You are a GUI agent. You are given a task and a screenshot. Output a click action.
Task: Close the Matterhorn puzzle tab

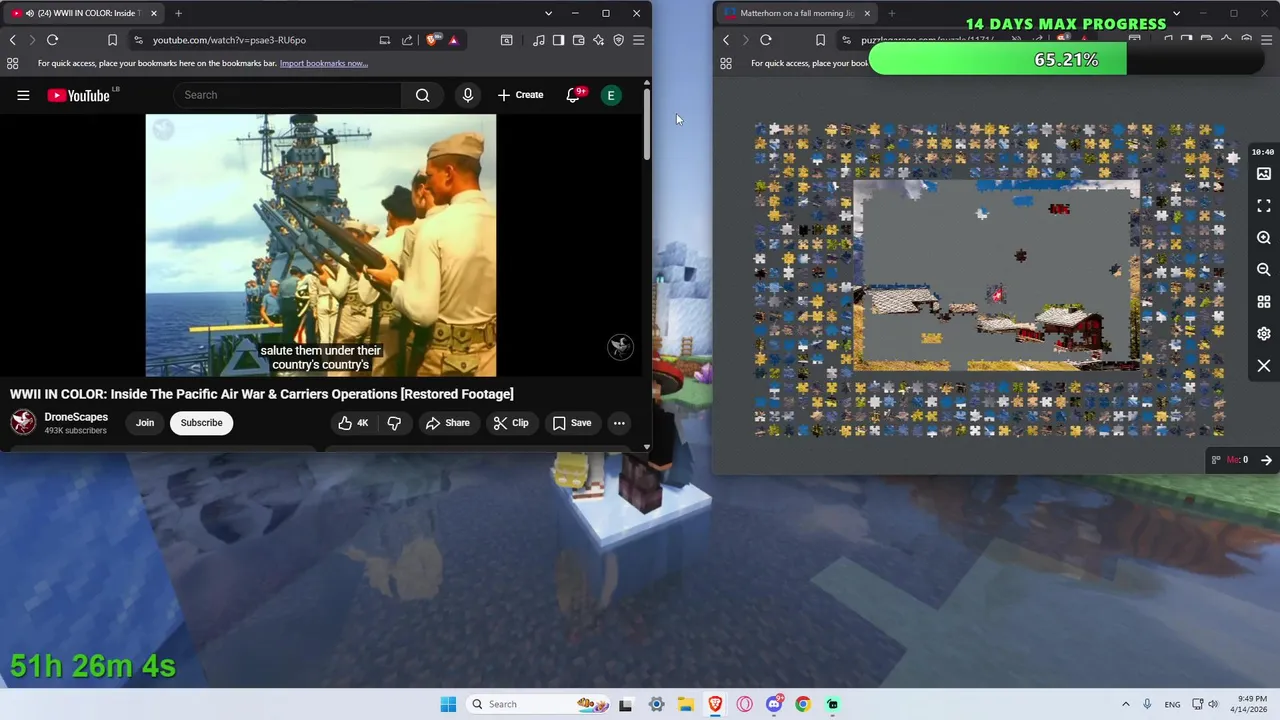click(867, 13)
